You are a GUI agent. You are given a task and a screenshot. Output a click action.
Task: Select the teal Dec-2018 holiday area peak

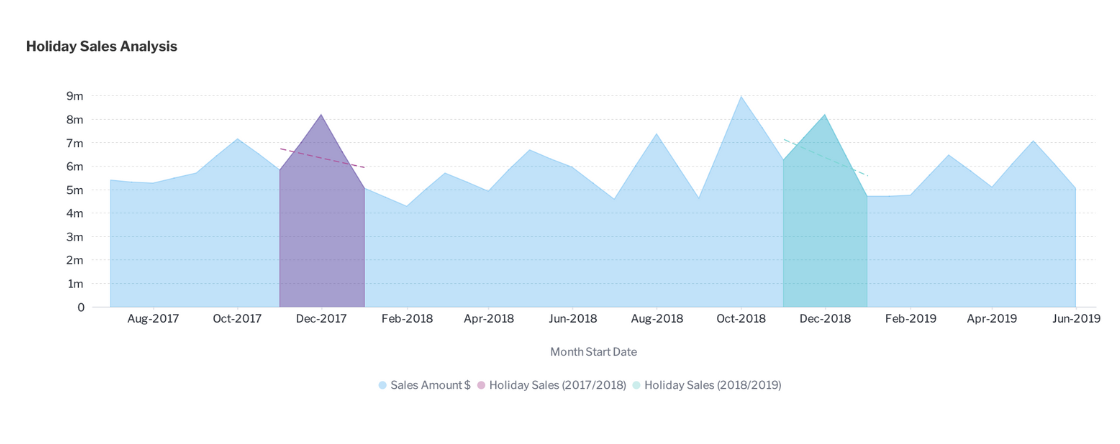click(825, 115)
